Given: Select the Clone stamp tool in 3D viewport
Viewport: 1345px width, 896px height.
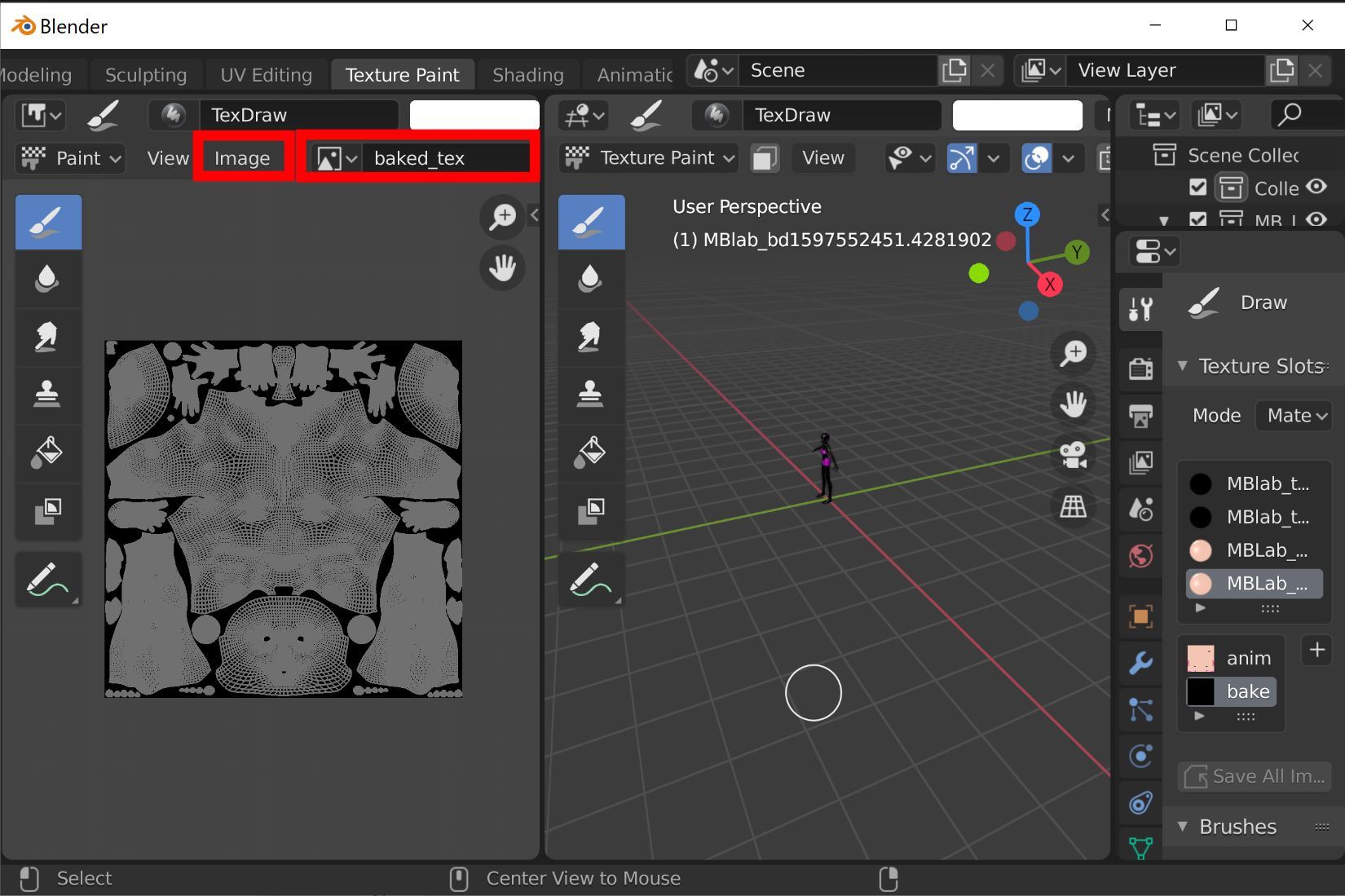Looking at the screenshot, I should pos(590,394).
